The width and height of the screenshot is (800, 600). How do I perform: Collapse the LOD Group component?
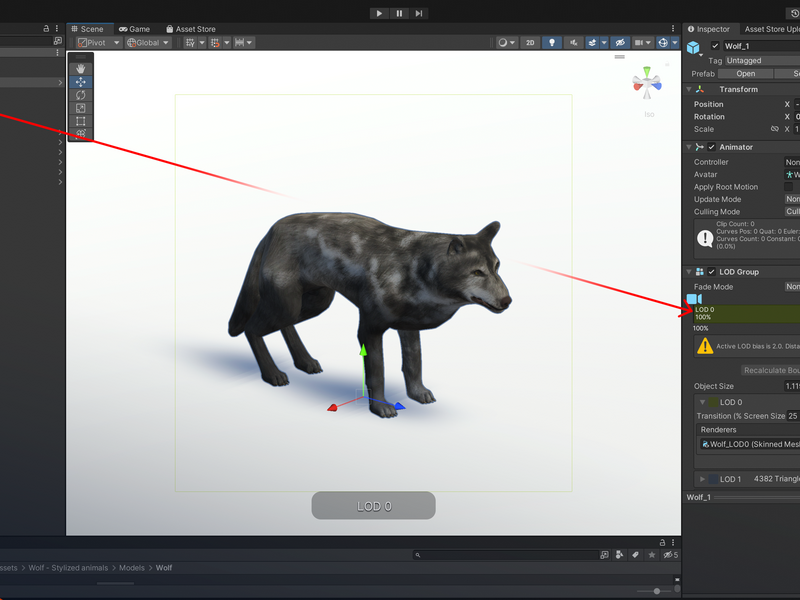point(689,272)
